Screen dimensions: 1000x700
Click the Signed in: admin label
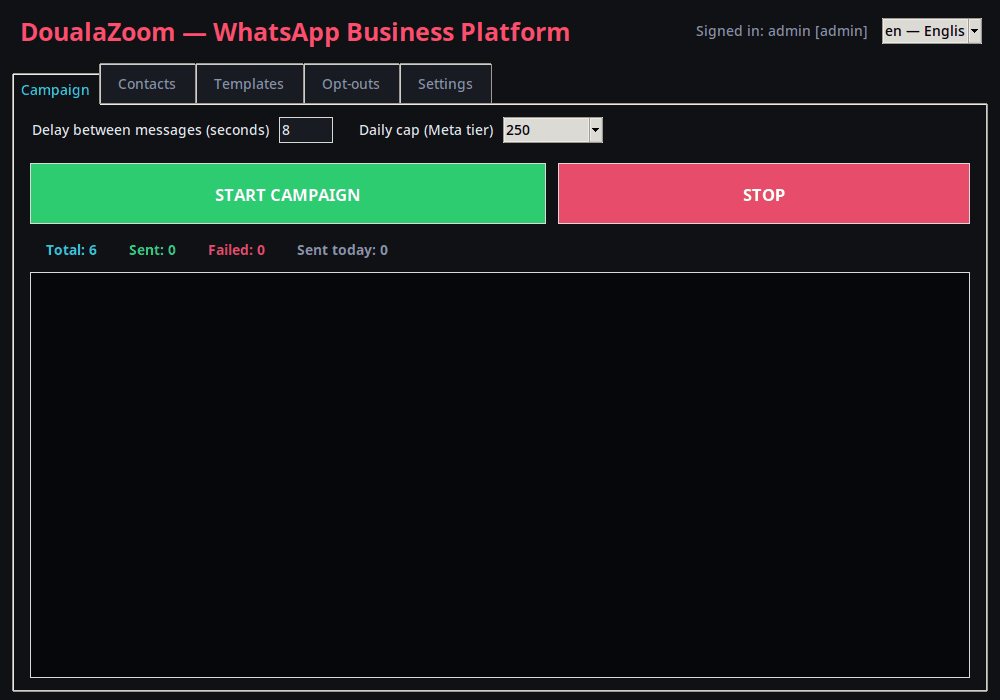(781, 31)
